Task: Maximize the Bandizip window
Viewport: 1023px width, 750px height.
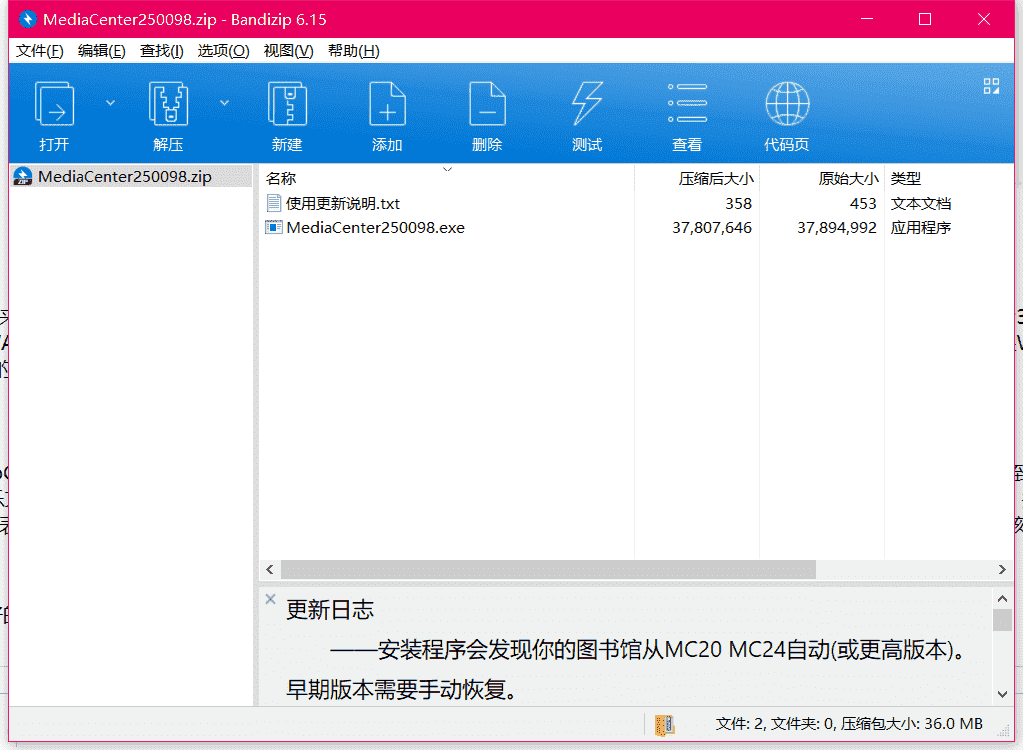Action: click(x=925, y=19)
